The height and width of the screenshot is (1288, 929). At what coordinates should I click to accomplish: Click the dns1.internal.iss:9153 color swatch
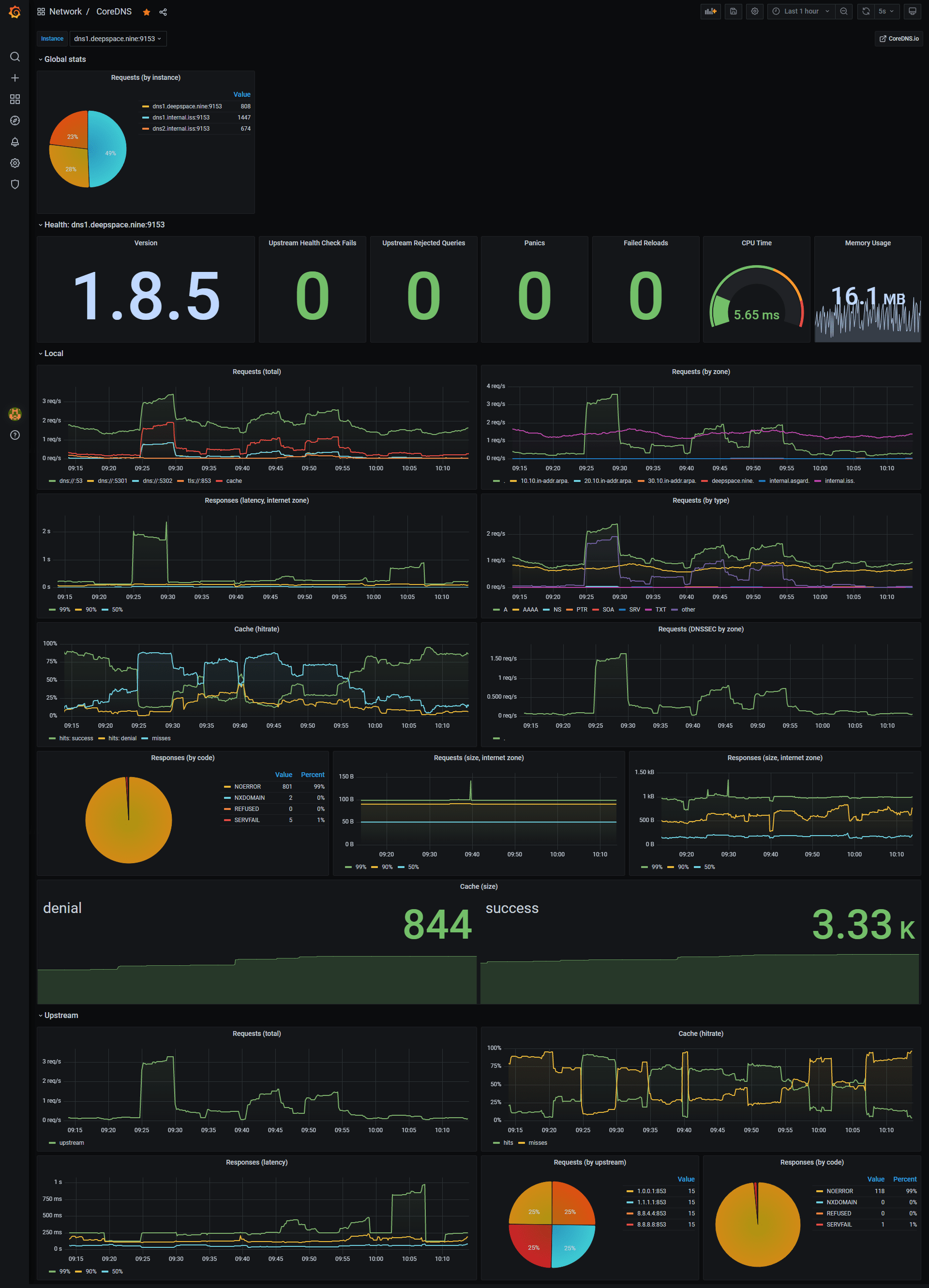pos(145,118)
